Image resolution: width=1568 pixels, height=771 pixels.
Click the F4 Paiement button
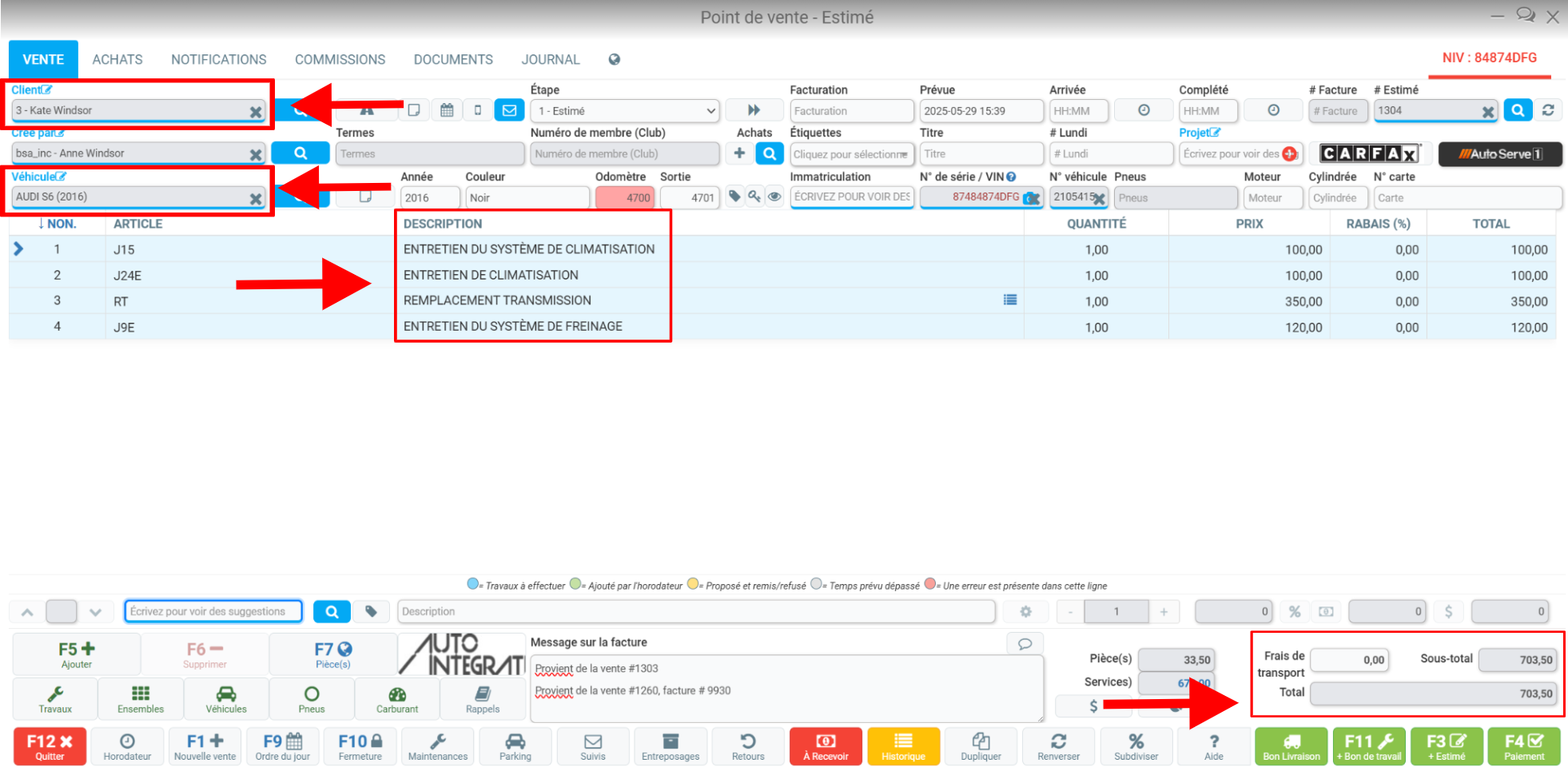tap(1524, 747)
